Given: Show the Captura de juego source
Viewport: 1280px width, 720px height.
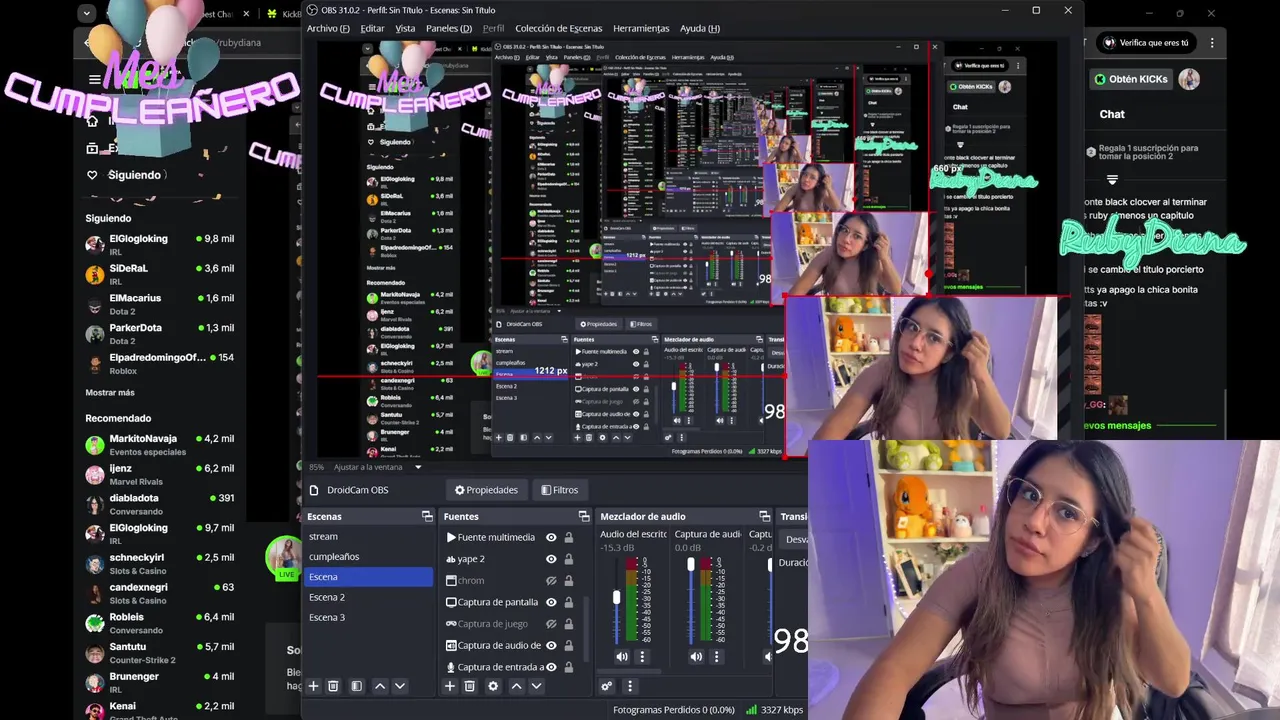Looking at the screenshot, I should pyautogui.click(x=551, y=624).
